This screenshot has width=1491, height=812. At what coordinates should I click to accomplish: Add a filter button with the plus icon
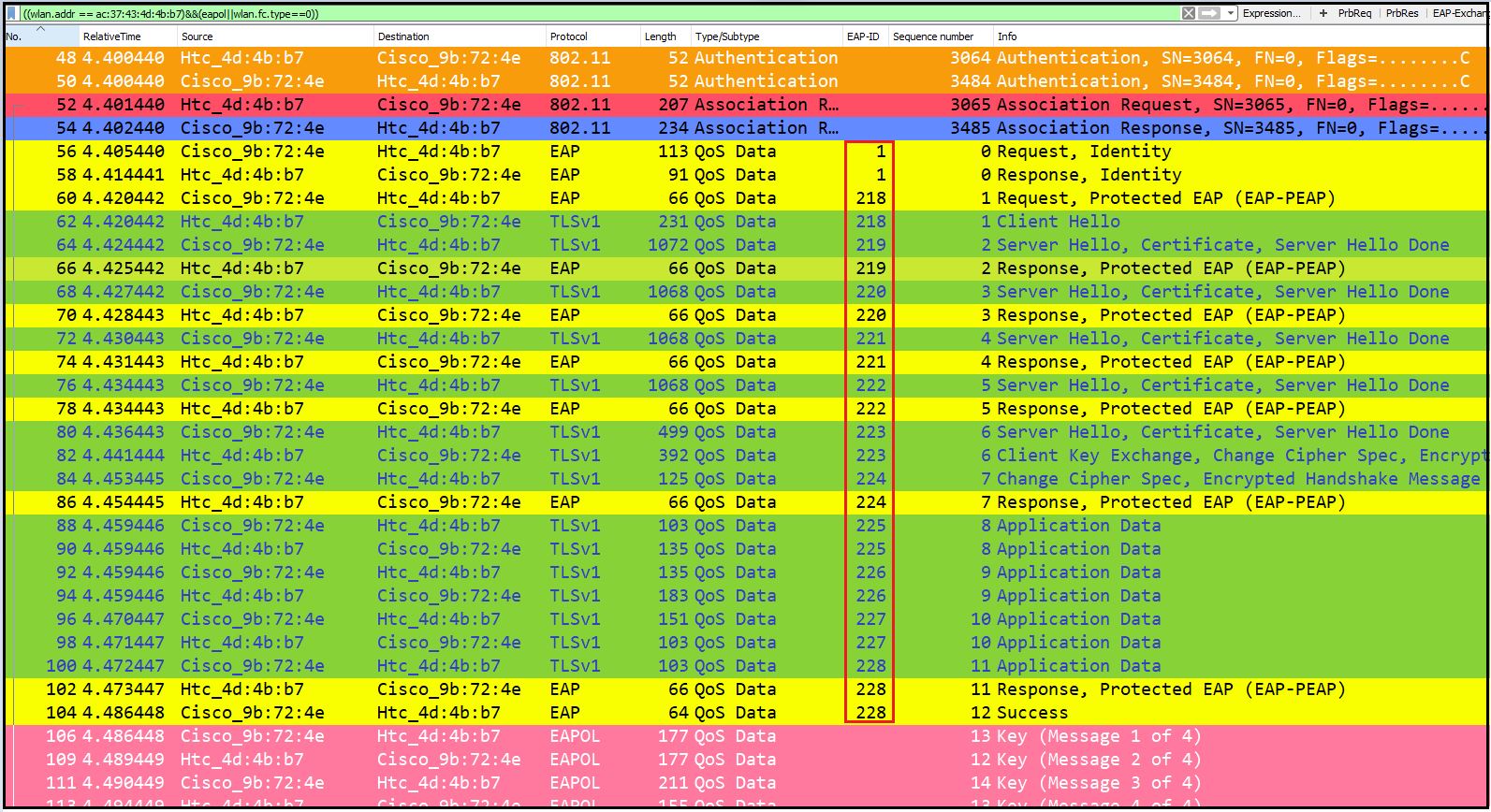coord(1323,13)
